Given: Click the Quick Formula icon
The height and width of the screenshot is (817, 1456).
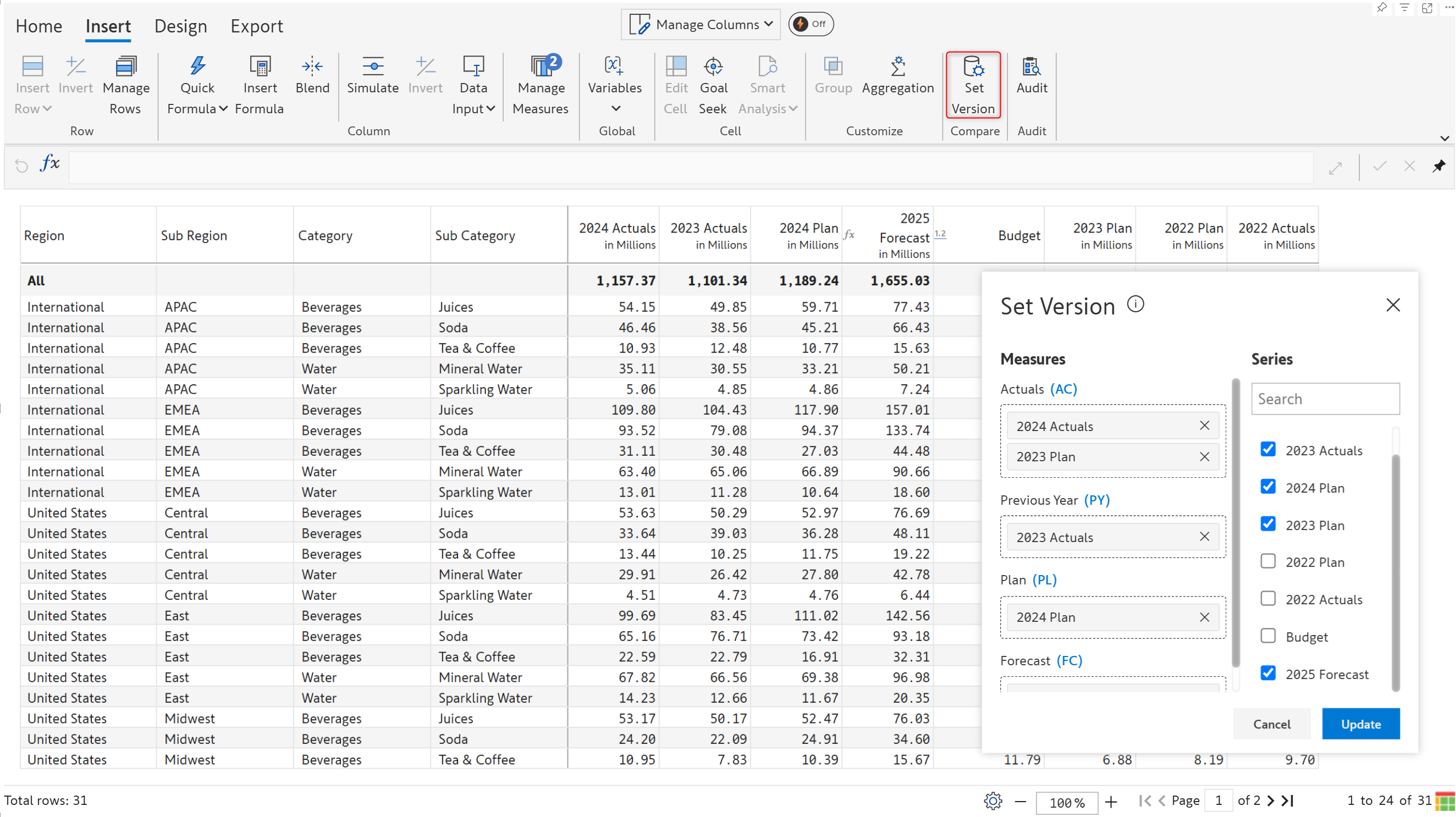Looking at the screenshot, I should (197, 67).
